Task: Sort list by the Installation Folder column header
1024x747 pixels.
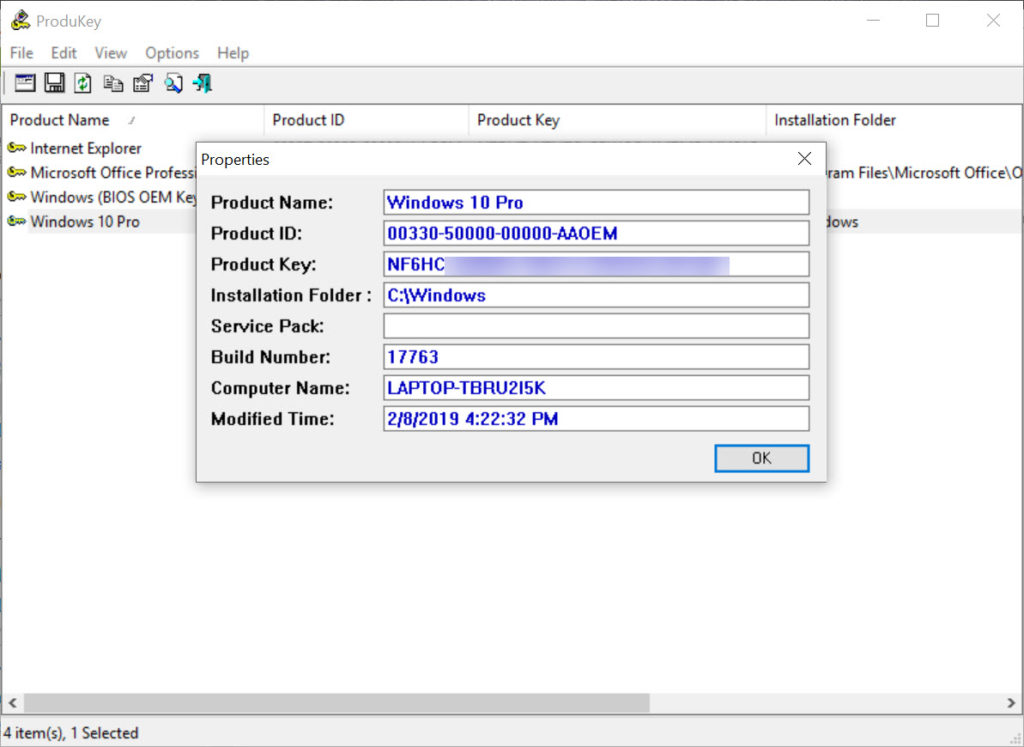Action: (894, 120)
